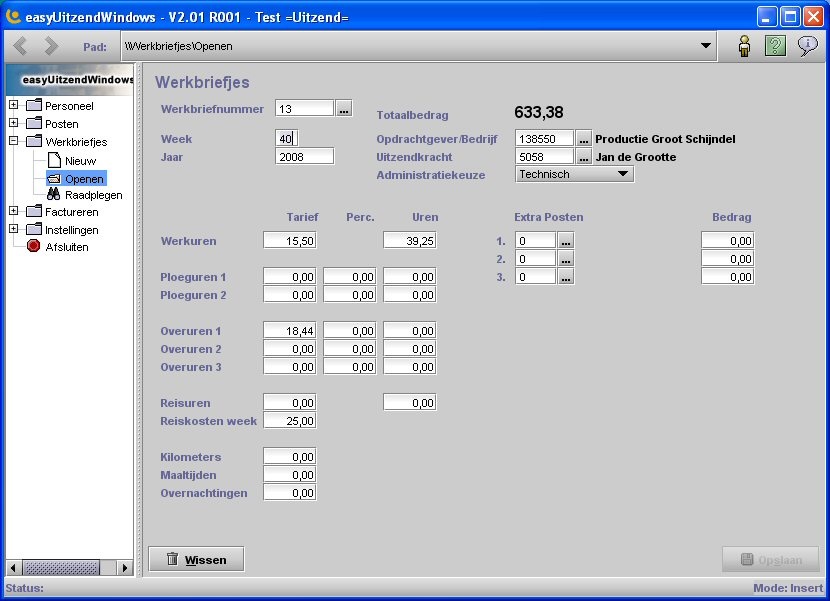Browse Uitzendkracht with the lookup button
Viewport: 830px width, 601px height.
[x=583, y=157]
